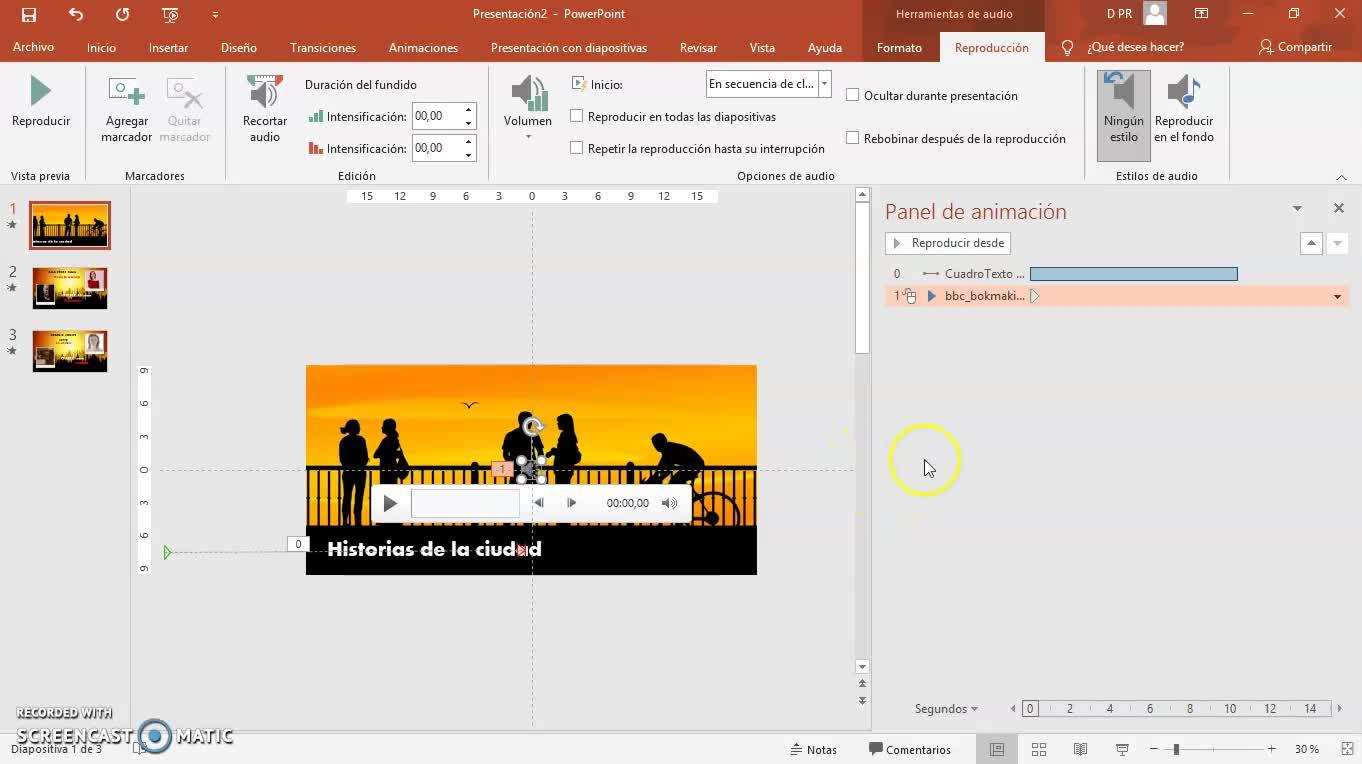The height and width of the screenshot is (764, 1362).
Task: Check Repetir la reproducción hasta su interrupción
Action: [x=577, y=148]
